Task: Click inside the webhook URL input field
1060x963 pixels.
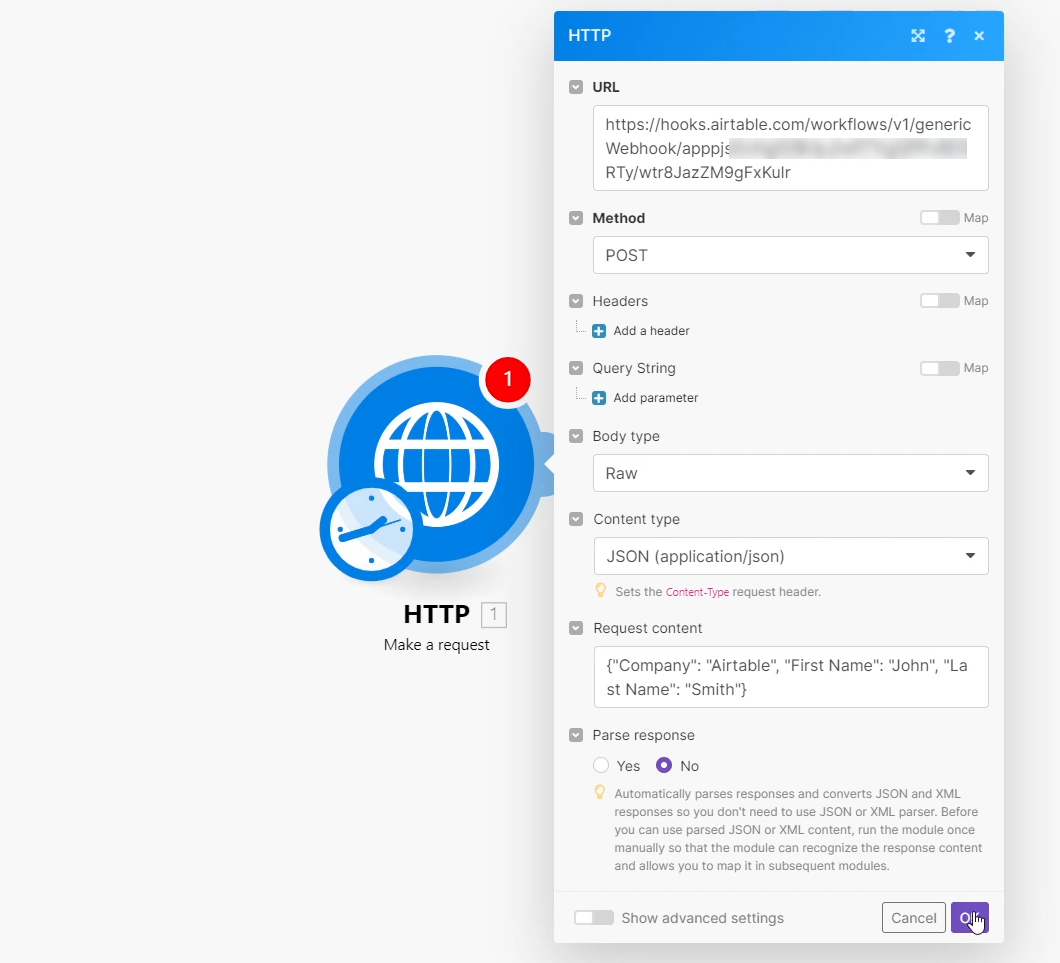Action: (x=790, y=147)
